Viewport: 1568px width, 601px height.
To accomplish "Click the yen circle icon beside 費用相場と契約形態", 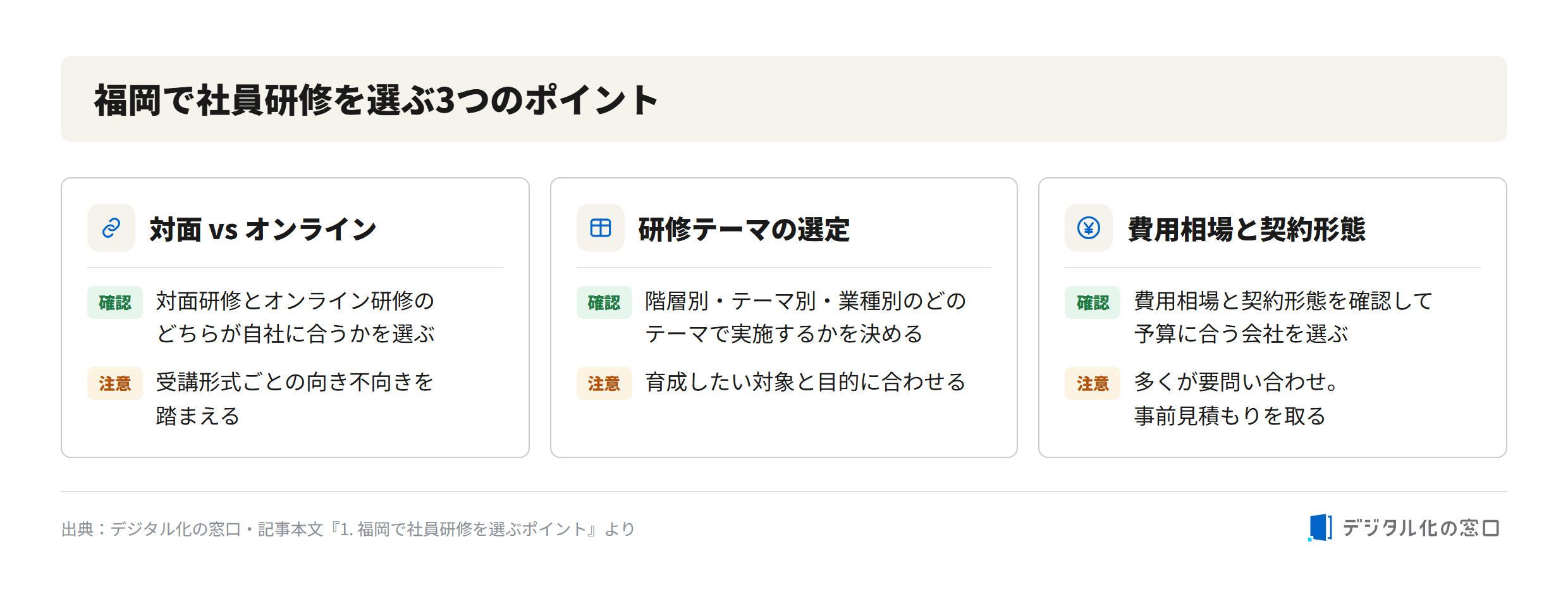I will coord(1089,228).
